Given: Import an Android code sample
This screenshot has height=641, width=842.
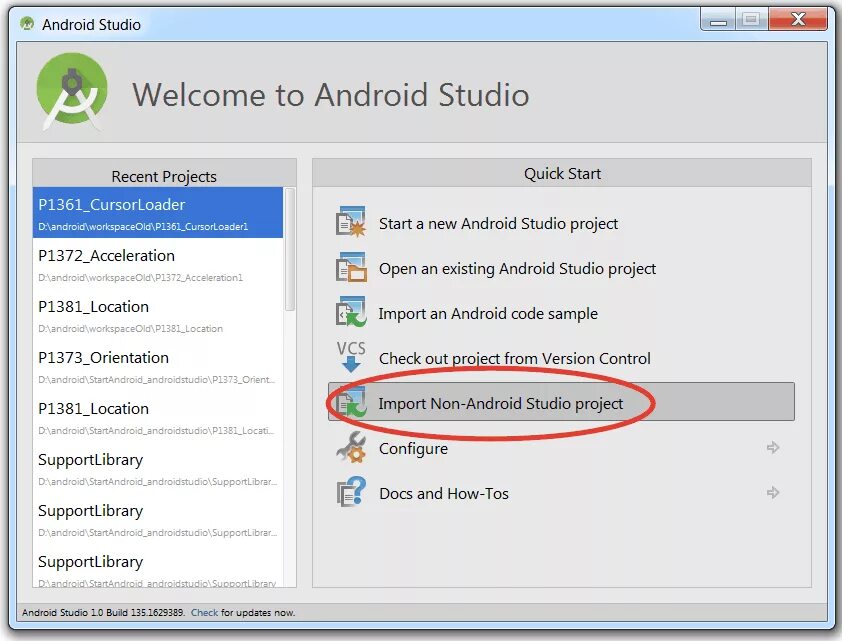Looking at the screenshot, I should pos(488,314).
